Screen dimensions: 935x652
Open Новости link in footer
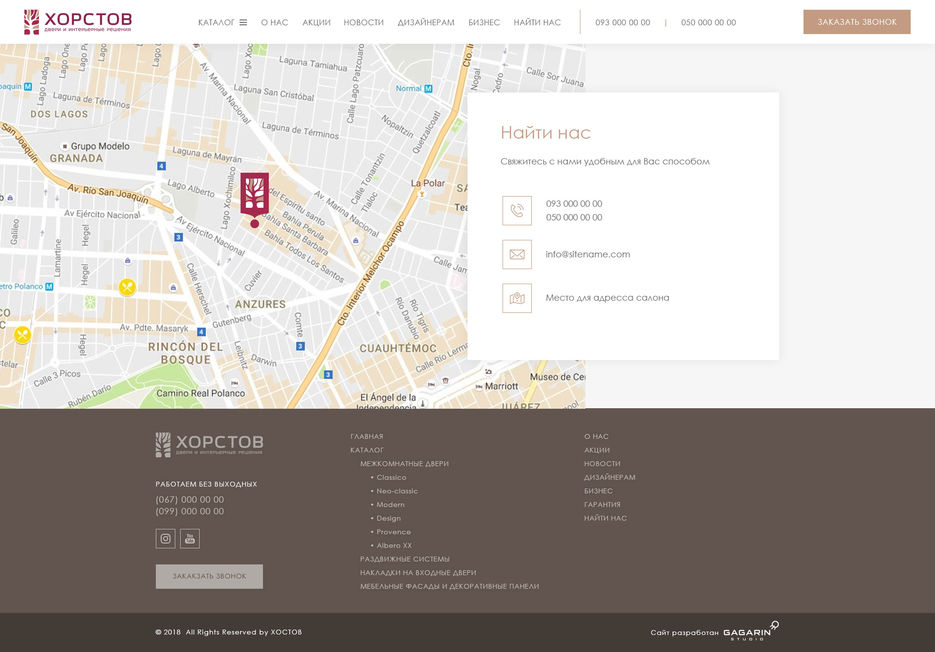pyautogui.click(x=602, y=463)
